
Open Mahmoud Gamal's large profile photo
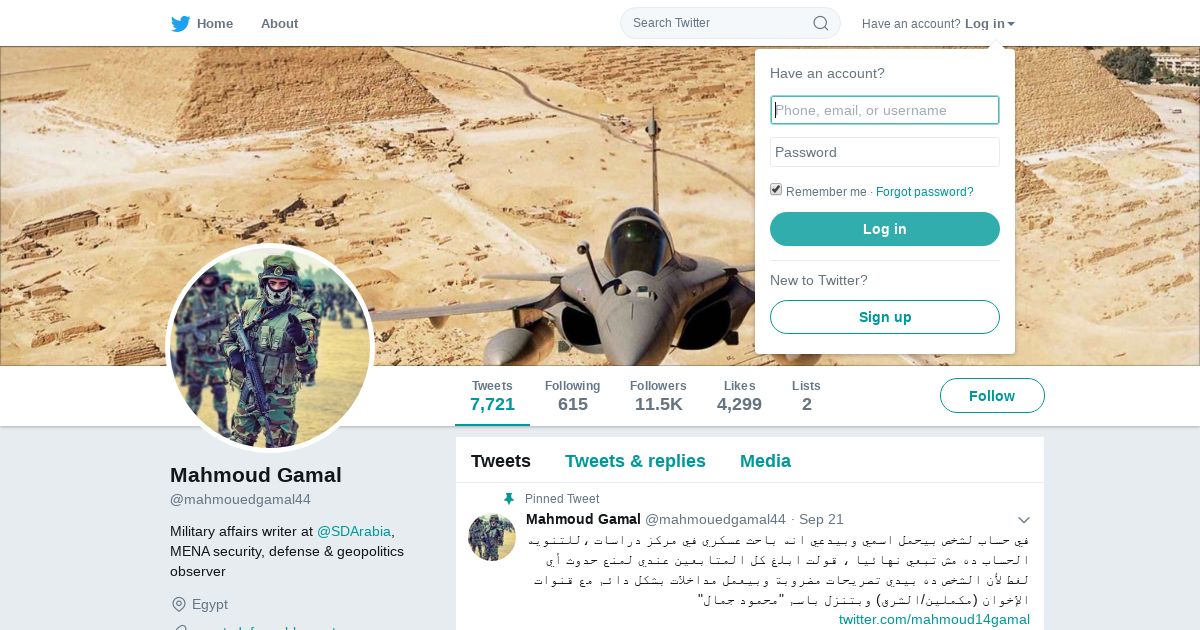coord(270,347)
